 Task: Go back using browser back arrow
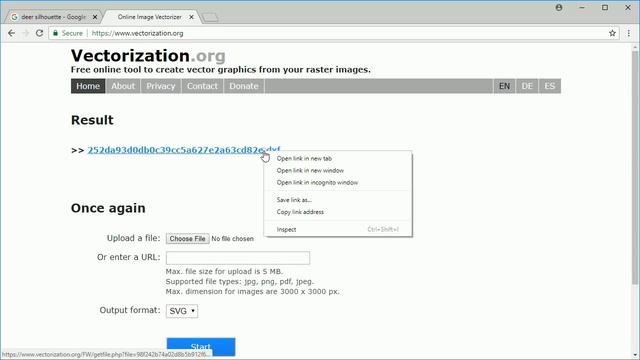pyautogui.click(x=11, y=33)
